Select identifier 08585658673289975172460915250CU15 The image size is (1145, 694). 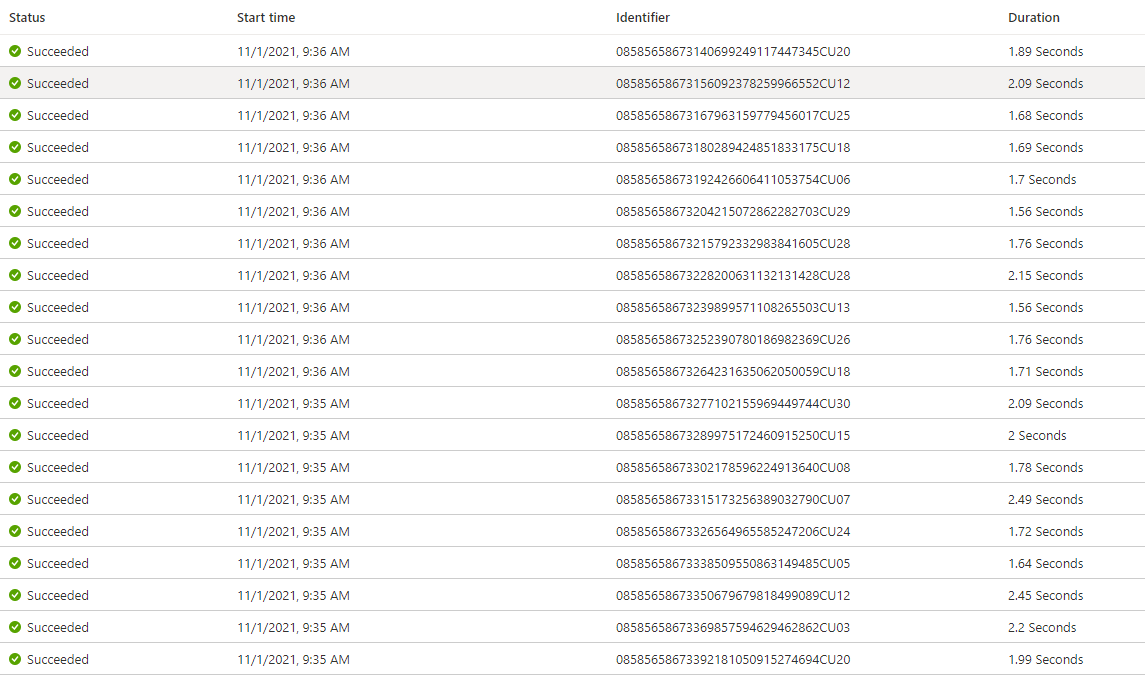[x=733, y=436]
